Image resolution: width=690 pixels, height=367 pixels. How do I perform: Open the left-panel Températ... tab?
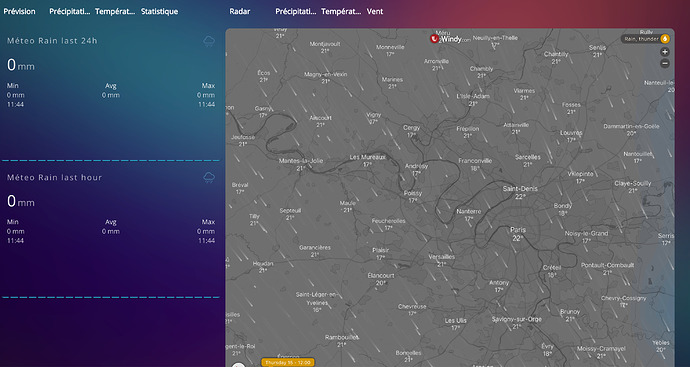click(x=115, y=11)
